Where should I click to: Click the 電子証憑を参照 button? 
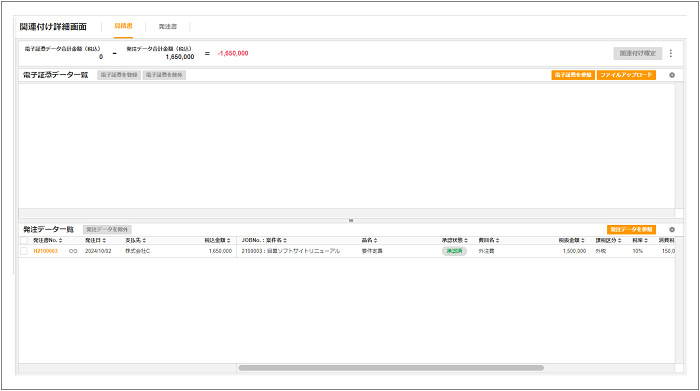[573, 75]
